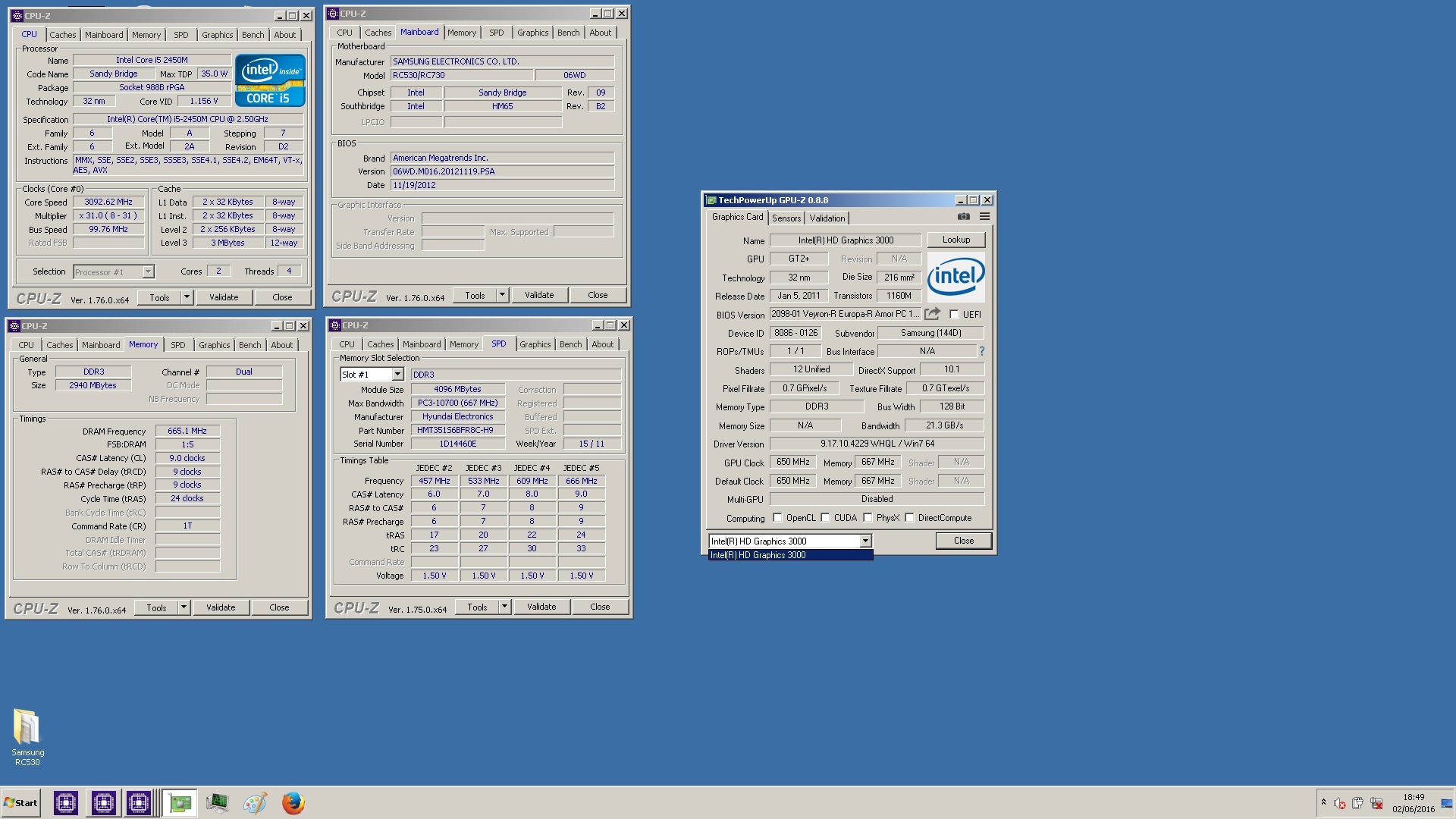Click title bar icon of CPU-Z SPD window
Viewport: 1456px width, 819px height.
click(x=335, y=325)
